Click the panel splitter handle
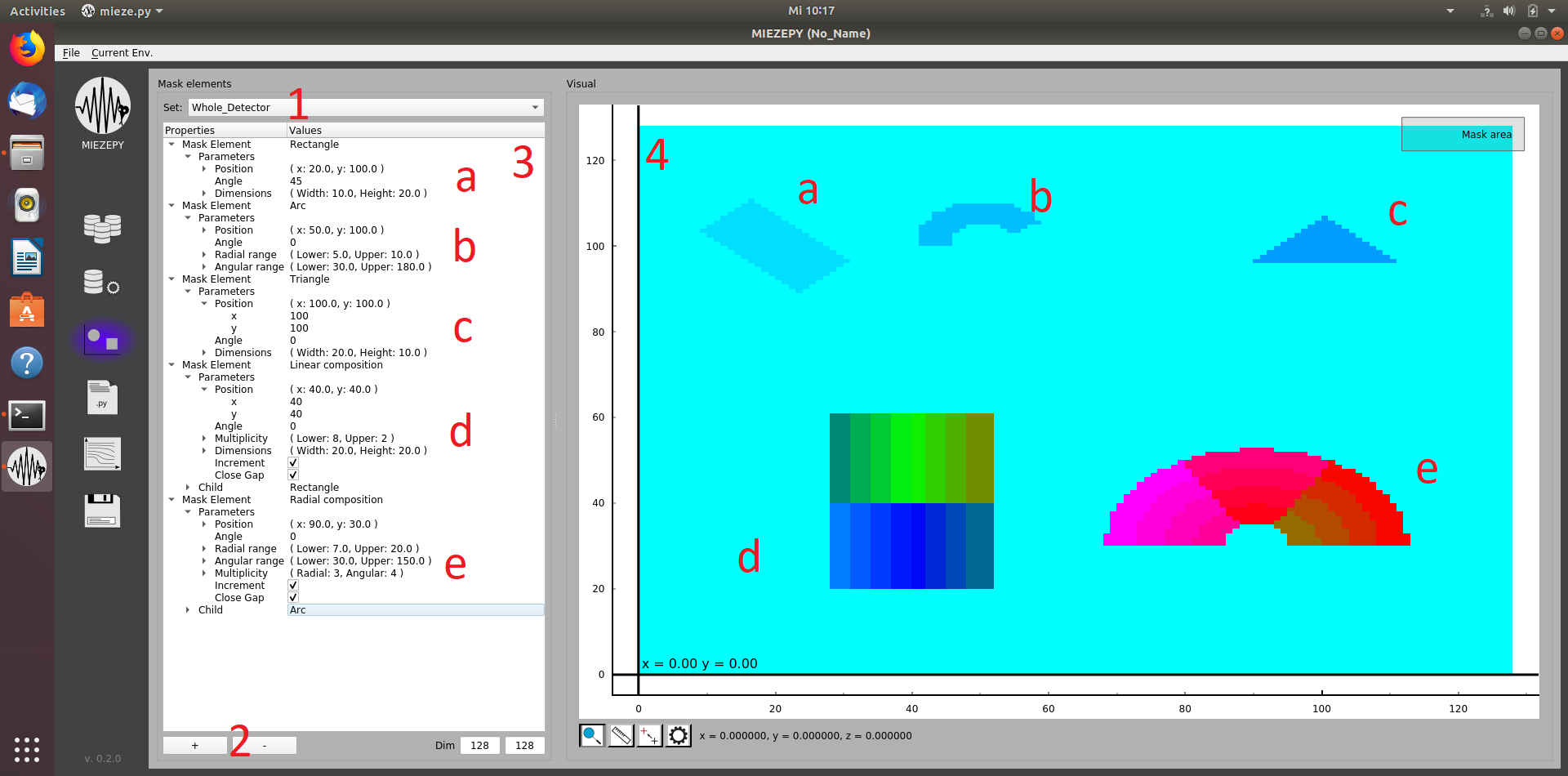The height and width of the screenshot is (776, 1568). coord(555,421)
